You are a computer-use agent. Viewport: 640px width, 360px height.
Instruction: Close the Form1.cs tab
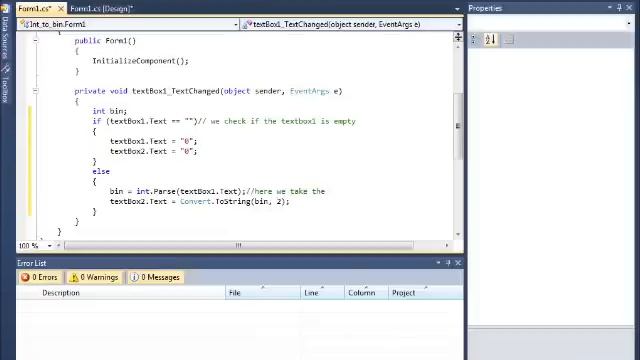click(61, 8)
